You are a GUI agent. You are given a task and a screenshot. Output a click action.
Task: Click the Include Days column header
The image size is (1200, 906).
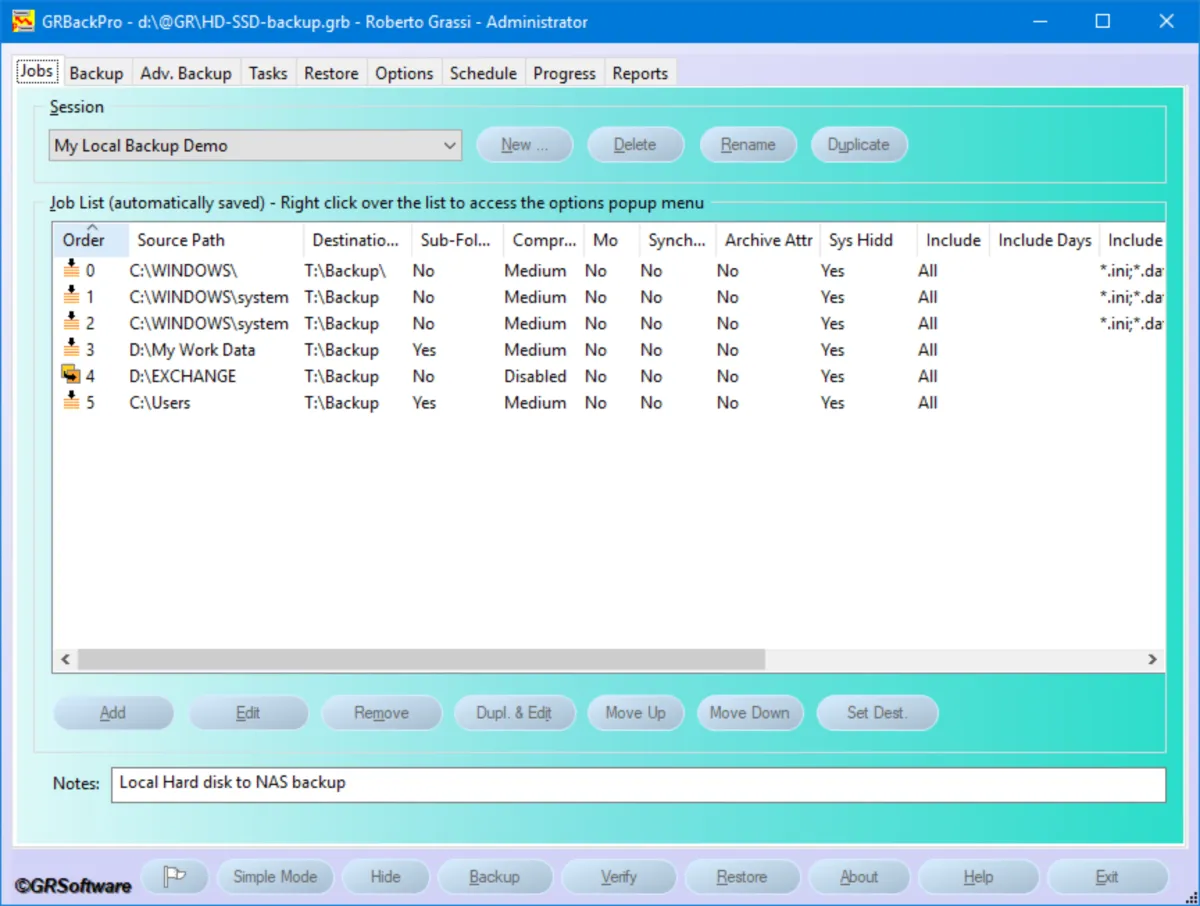(1044, 240)
